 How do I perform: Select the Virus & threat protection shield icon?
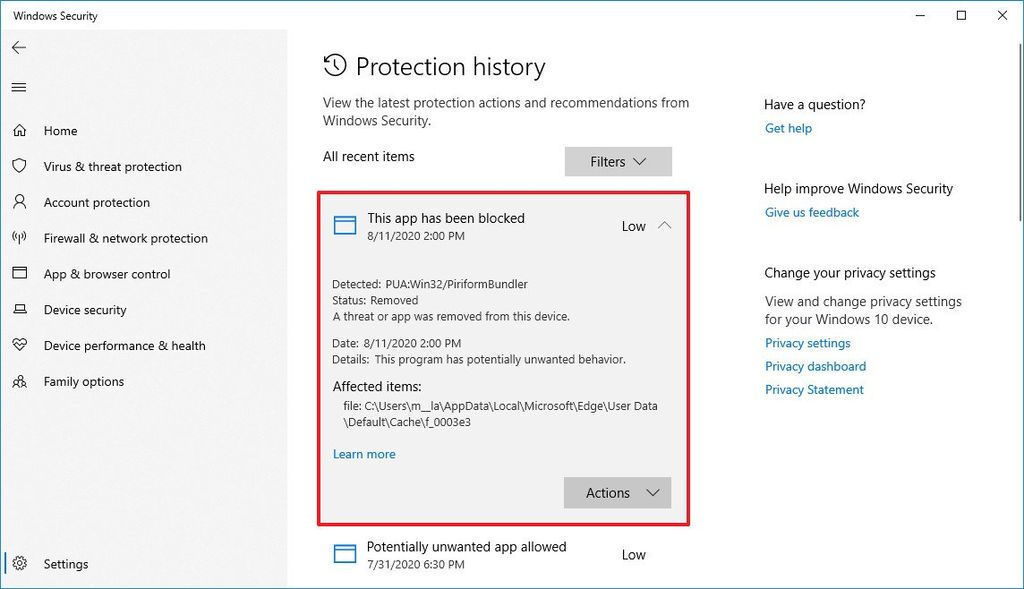coord(19,166)
